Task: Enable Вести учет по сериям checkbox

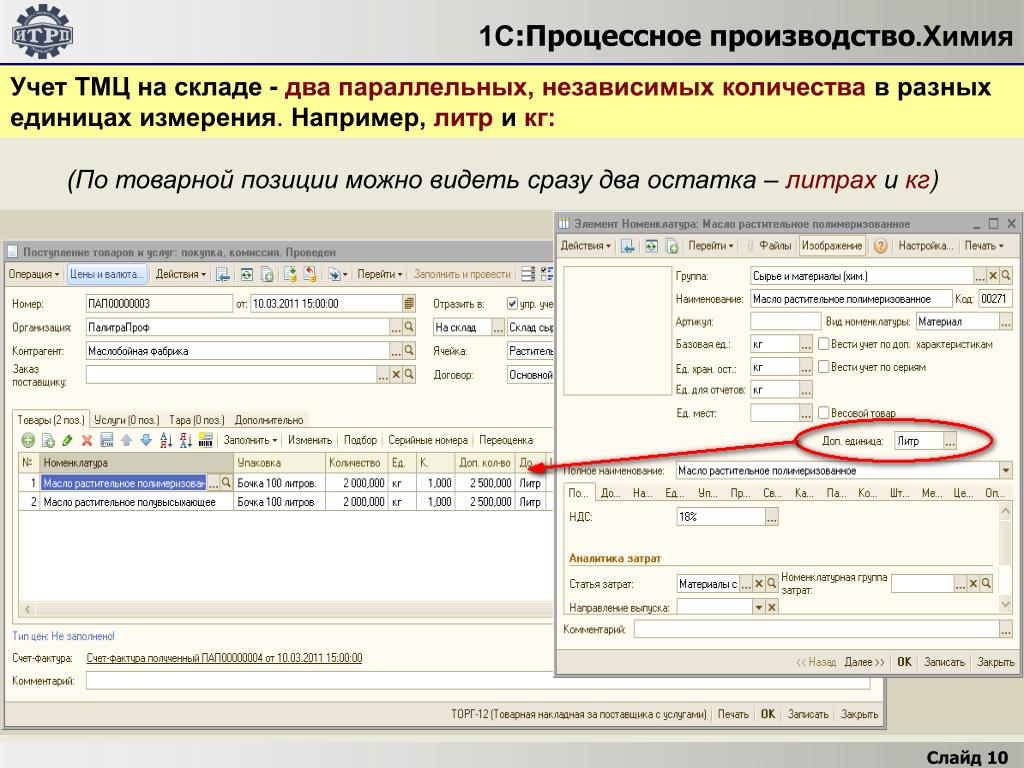Action: click(x=824, y=367)
